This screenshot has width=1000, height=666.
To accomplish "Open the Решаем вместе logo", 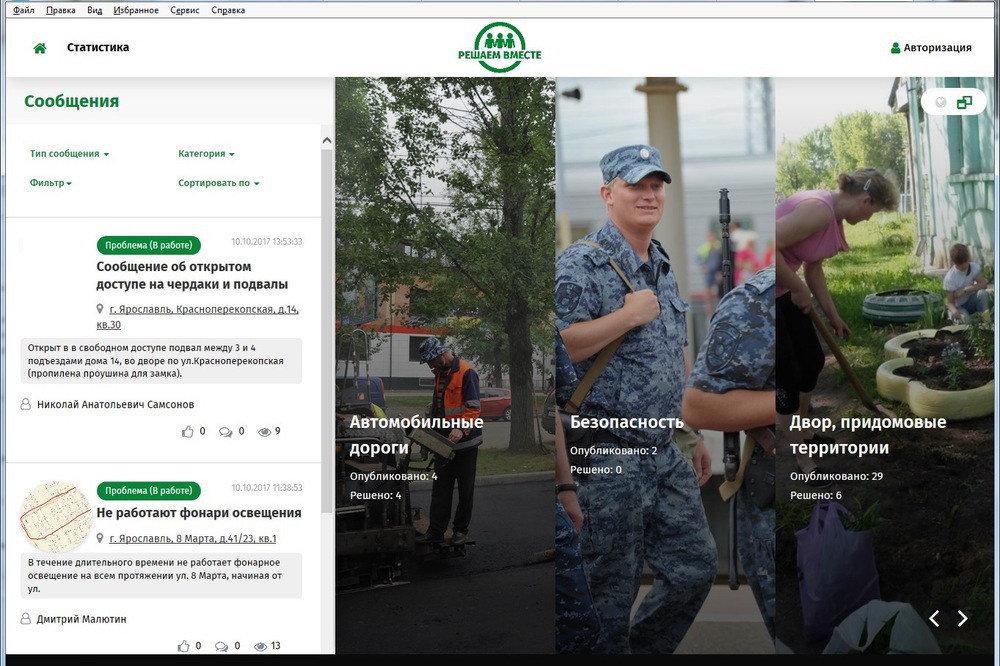I will click(x=499, y=47).
